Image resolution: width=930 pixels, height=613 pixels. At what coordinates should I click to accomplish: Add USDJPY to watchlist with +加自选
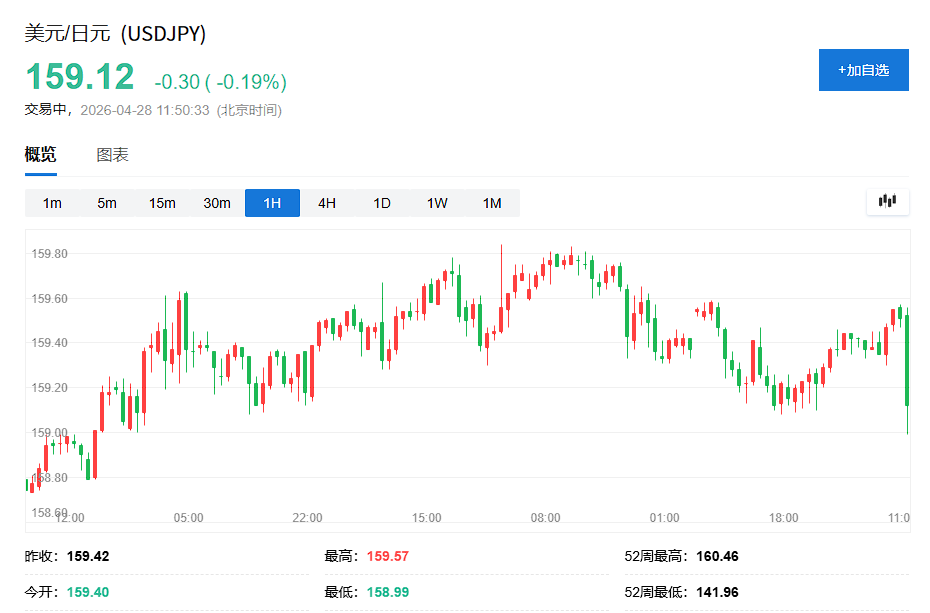point(863,70)
